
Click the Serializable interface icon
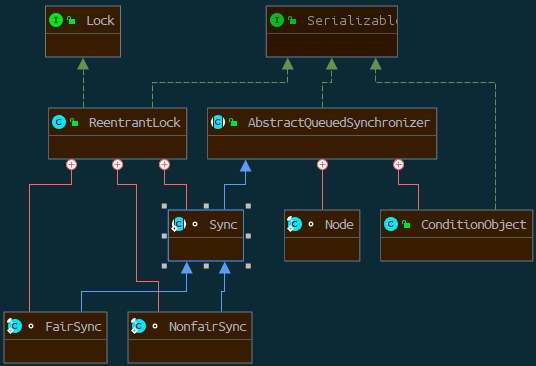pos(277,20)
